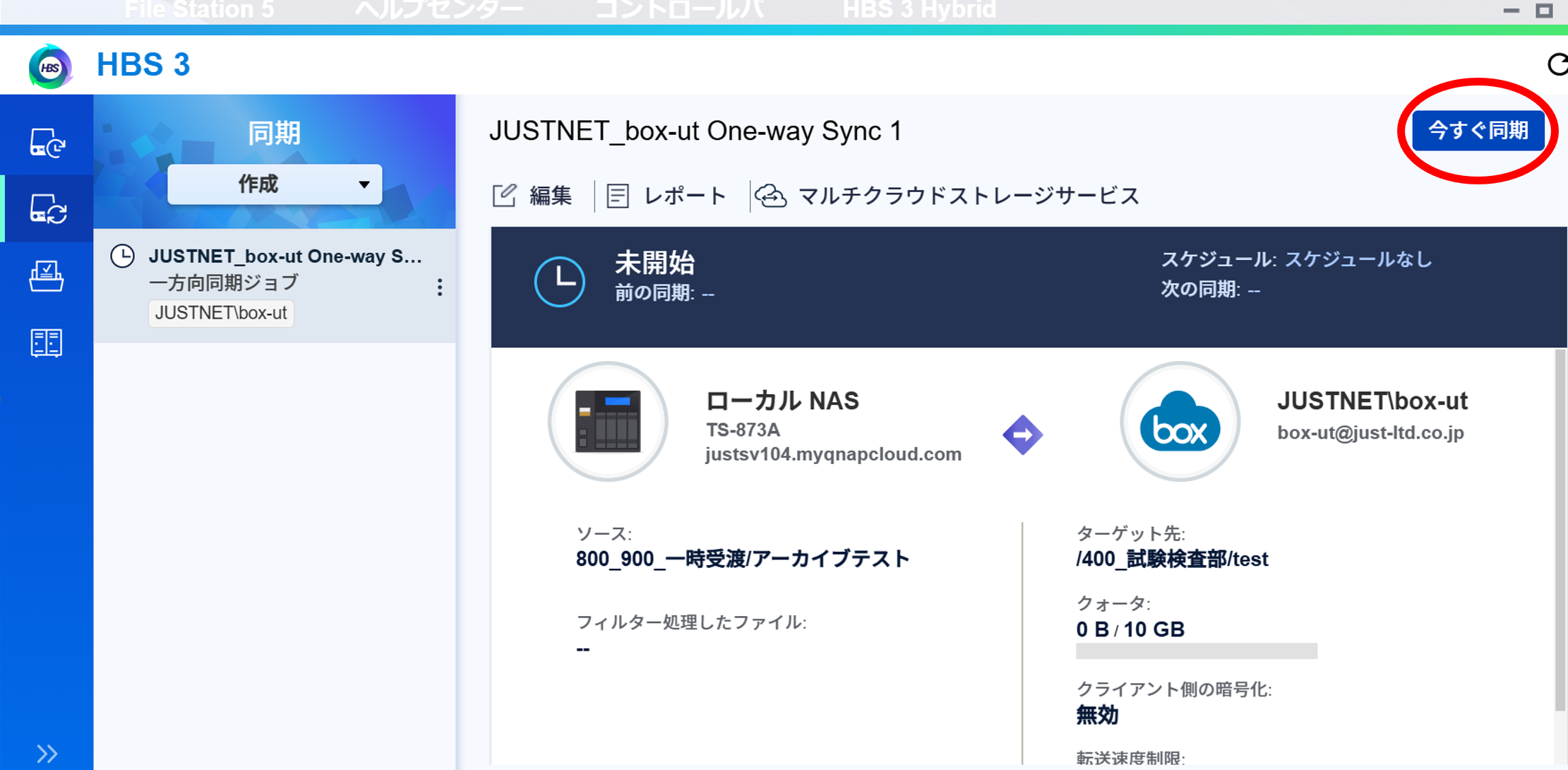Open the Restore jobs sidebar icon
This screenshot has height=770, width=1568.
tap(47, 276)
